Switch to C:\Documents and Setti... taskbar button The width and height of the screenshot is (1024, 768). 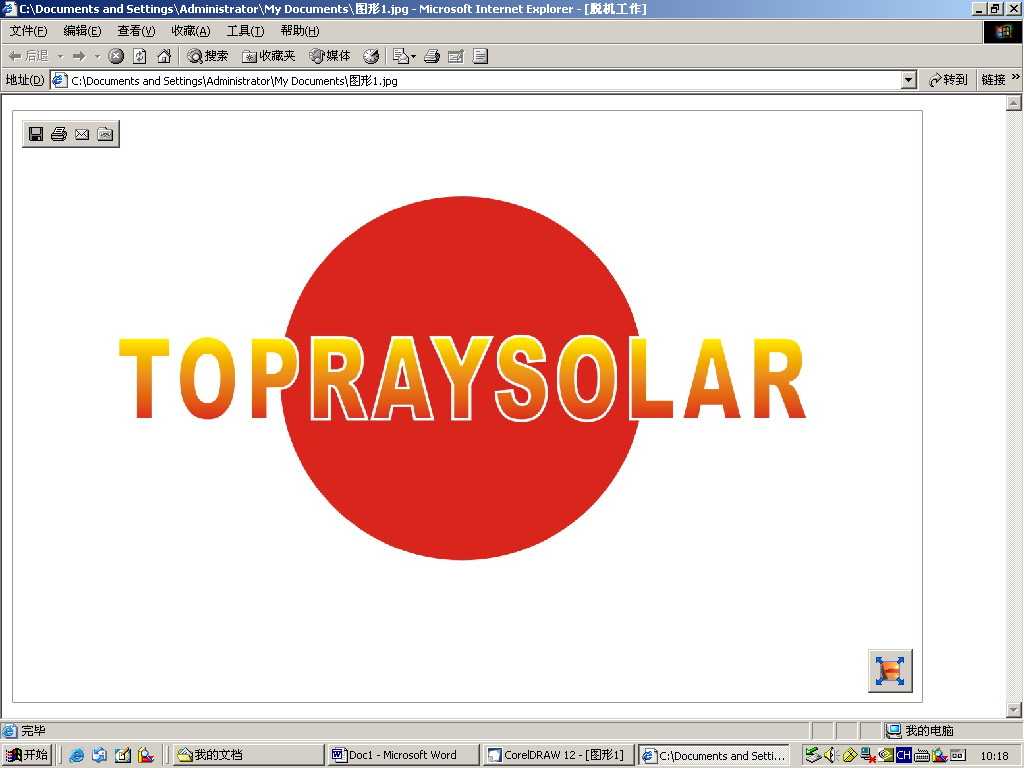(x=713, y=755)
